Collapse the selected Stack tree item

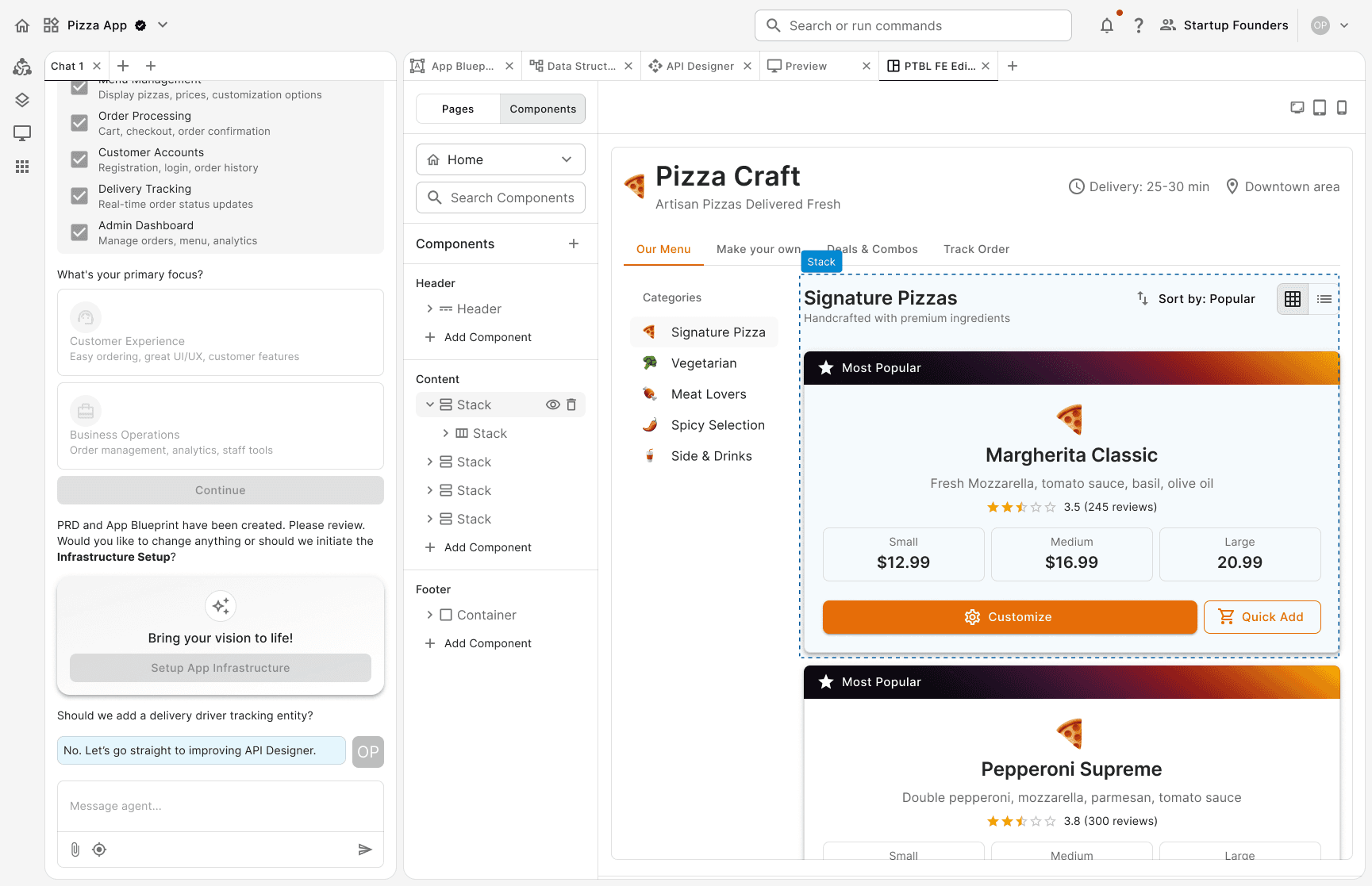click(429, 405)
